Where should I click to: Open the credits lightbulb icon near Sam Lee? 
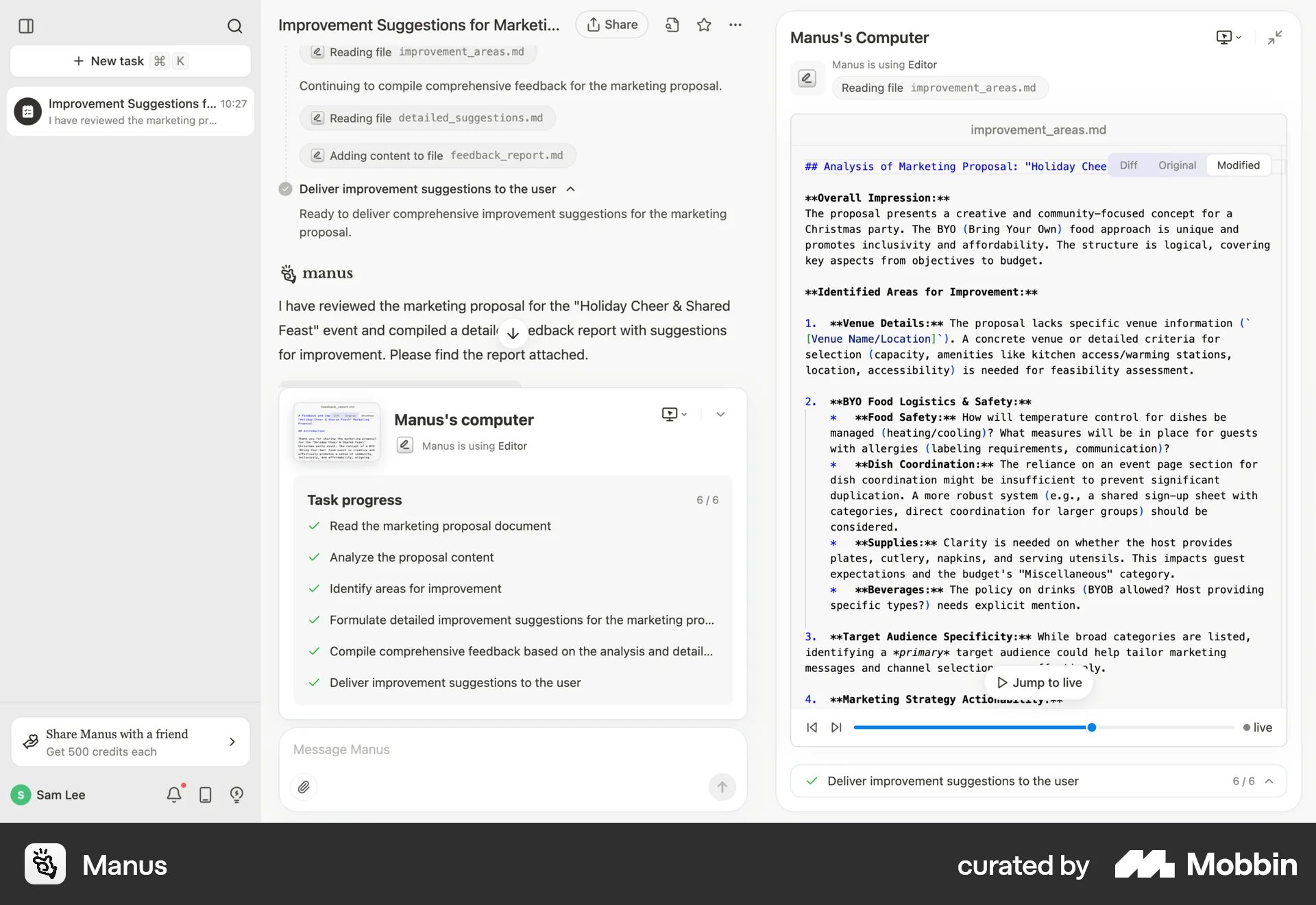[x=236, y=795]
